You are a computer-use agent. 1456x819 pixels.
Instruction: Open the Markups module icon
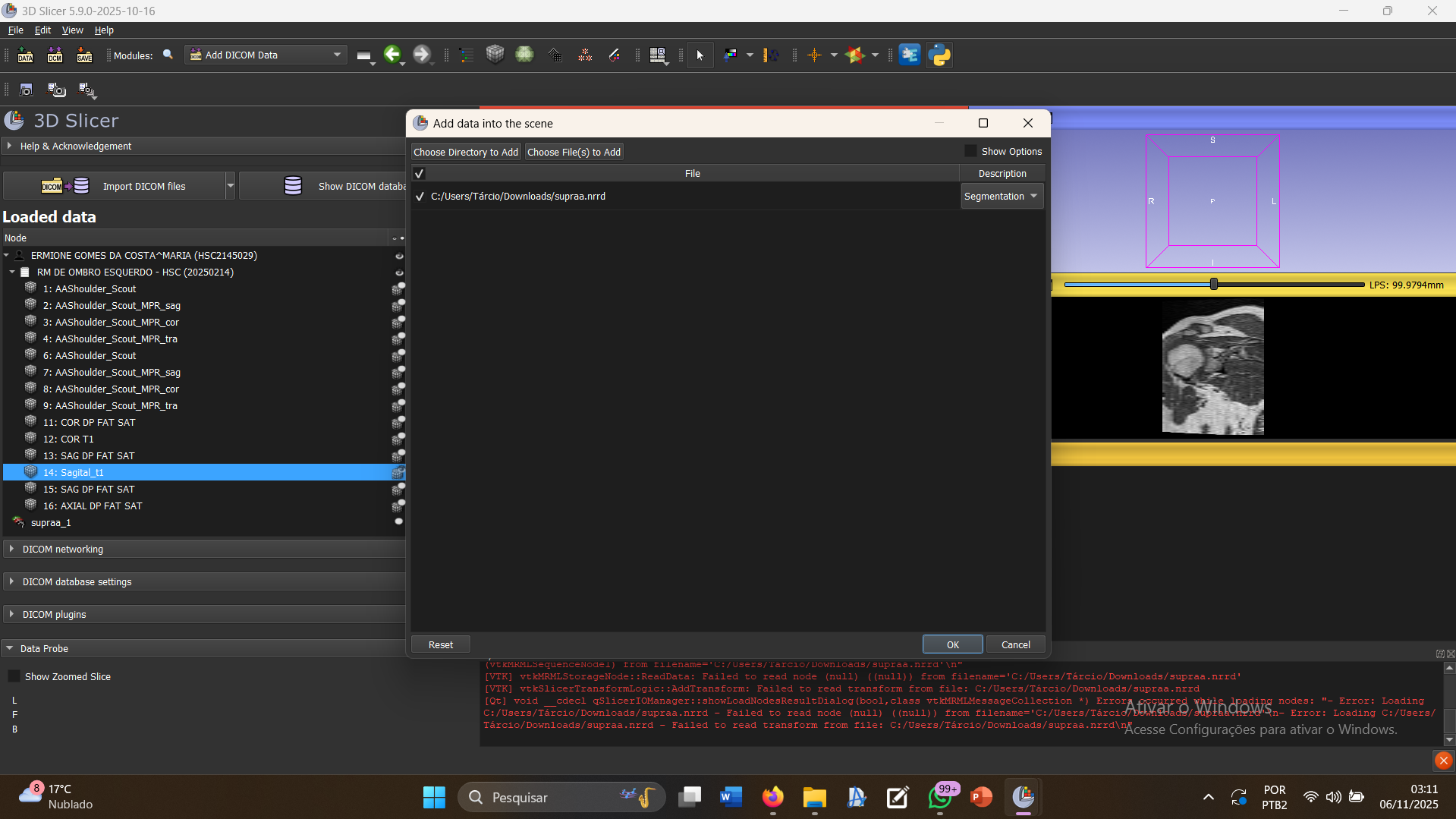tap(585, 55)
